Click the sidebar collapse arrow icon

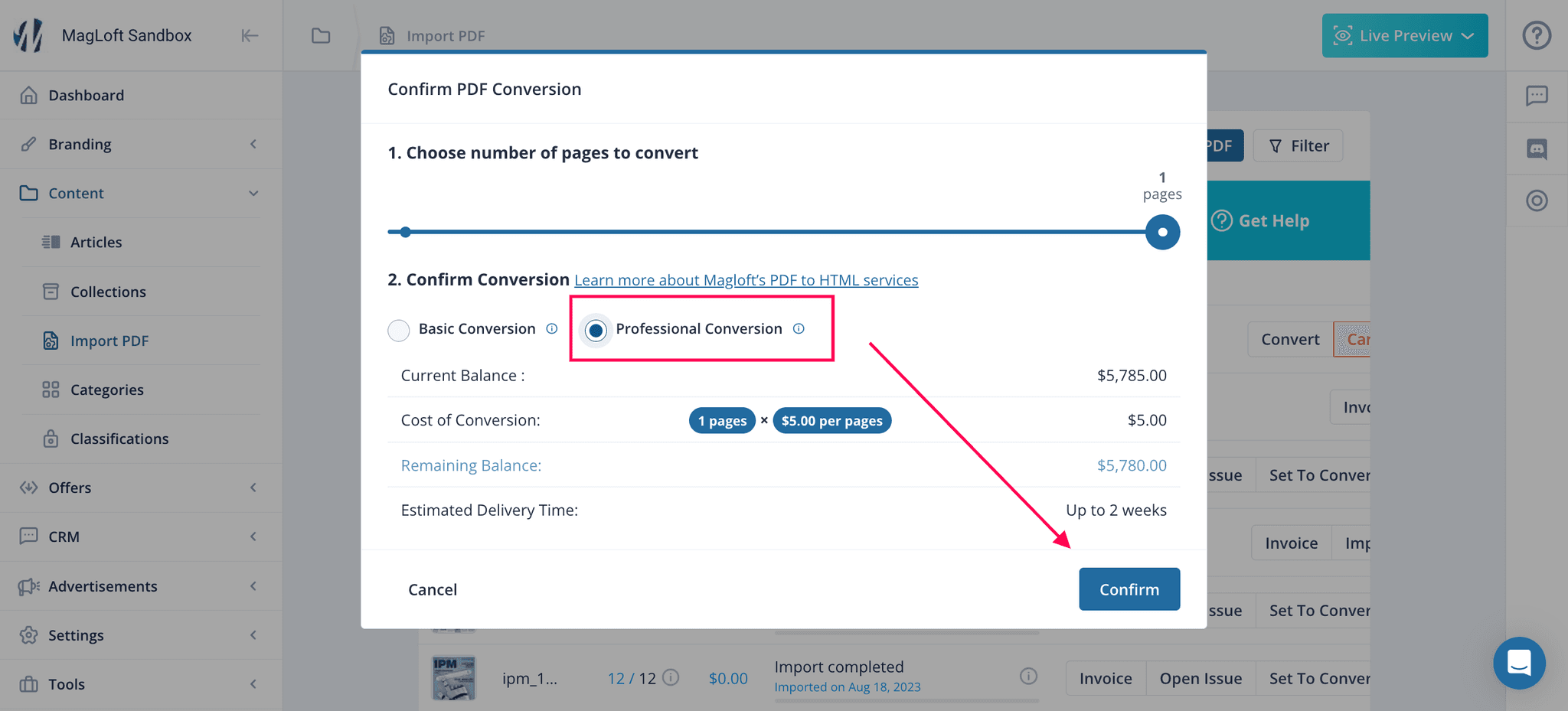point(250,36)
